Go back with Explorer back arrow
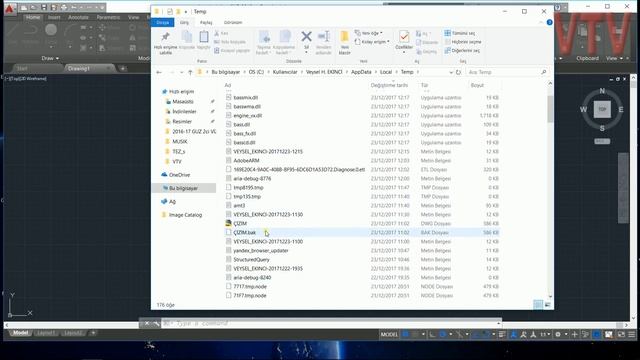This screenshot has height=360, width=640. click(159, 72)
